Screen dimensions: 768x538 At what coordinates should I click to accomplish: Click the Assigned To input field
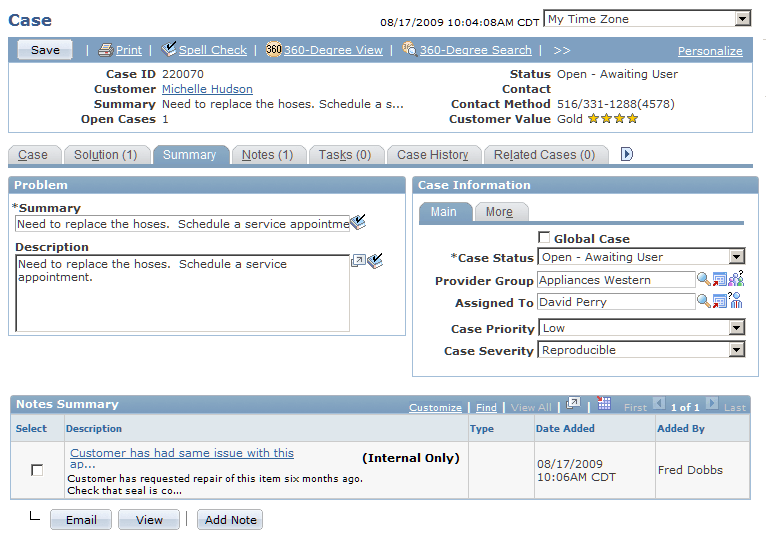[x=616, y=302]
